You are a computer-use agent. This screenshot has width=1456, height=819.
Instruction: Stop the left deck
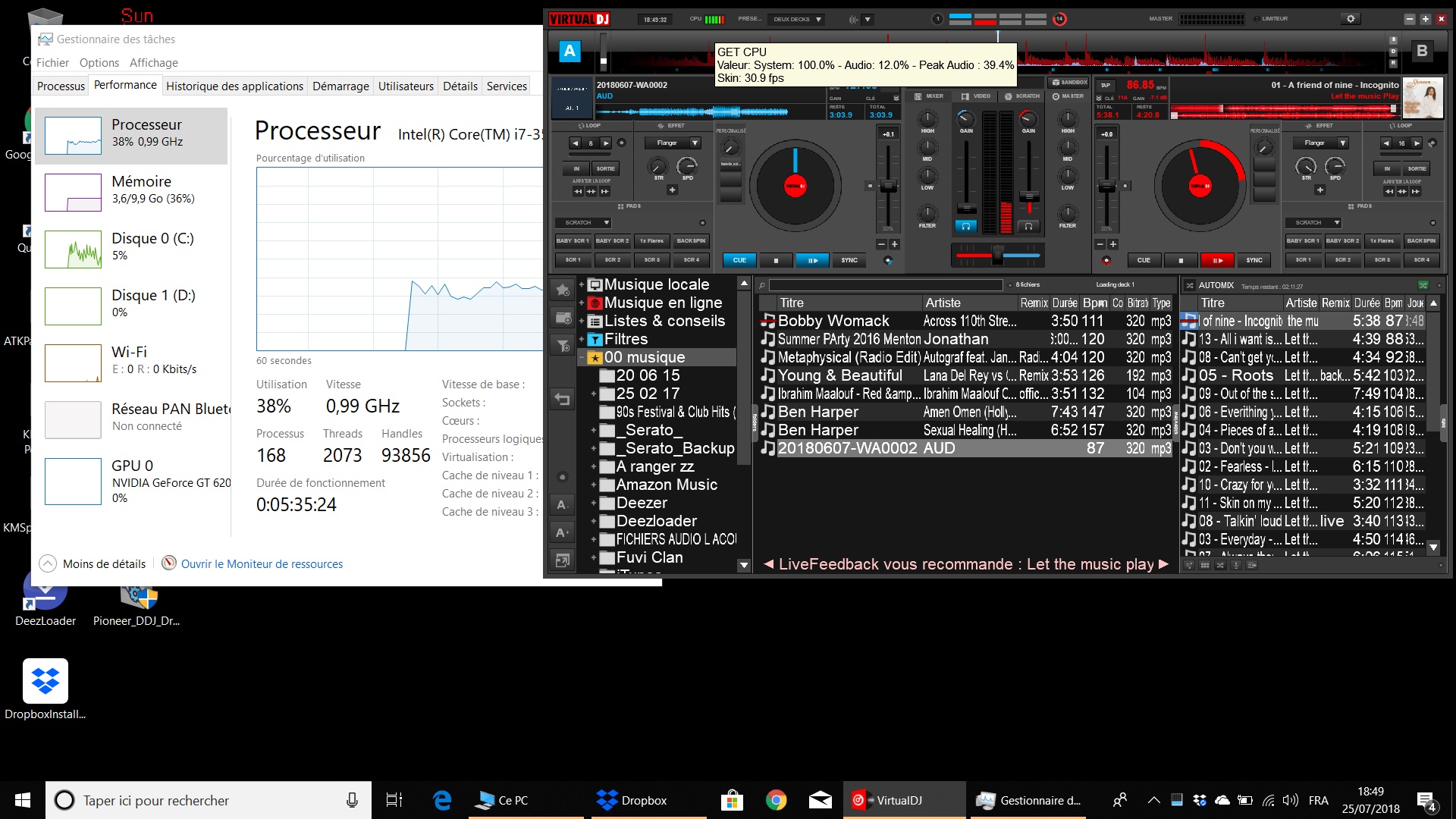click(x=776, y=260)
